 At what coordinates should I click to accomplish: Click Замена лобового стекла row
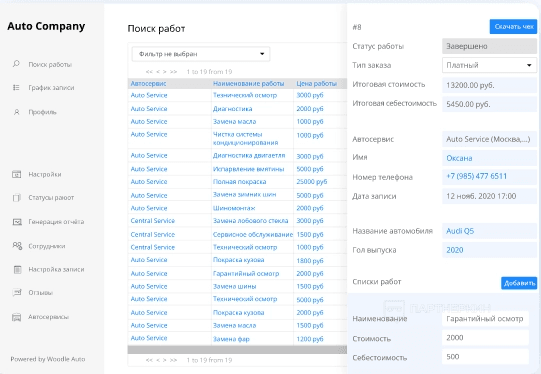click(237, 221)
